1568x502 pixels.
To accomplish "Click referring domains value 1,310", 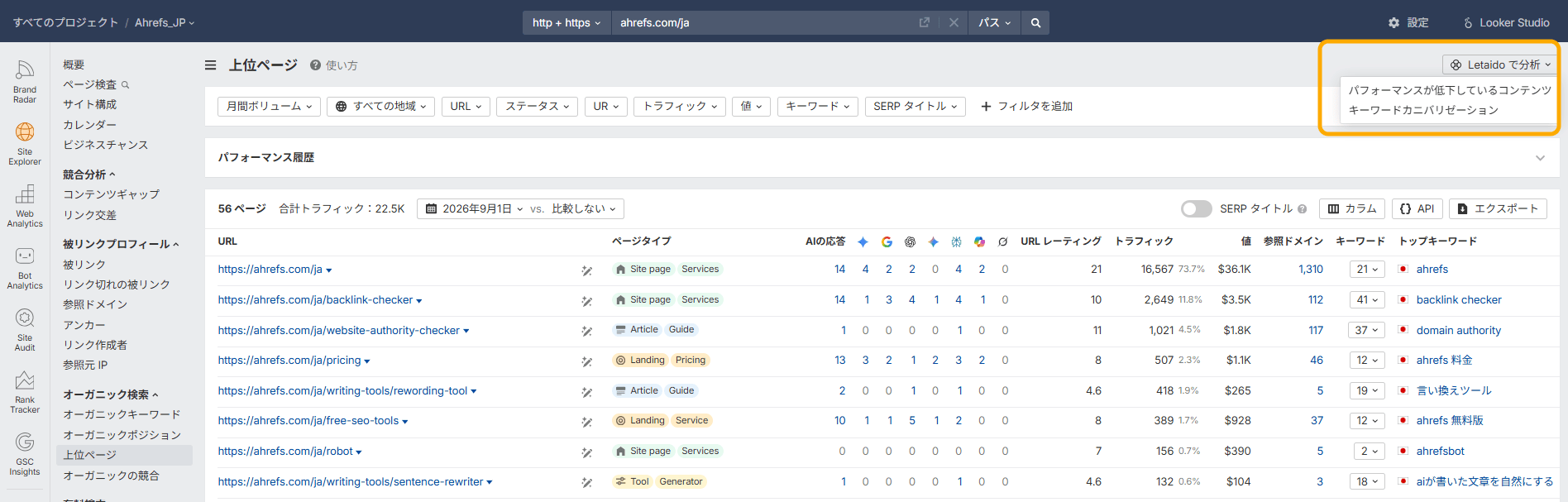I will (x=1311, y=269).
